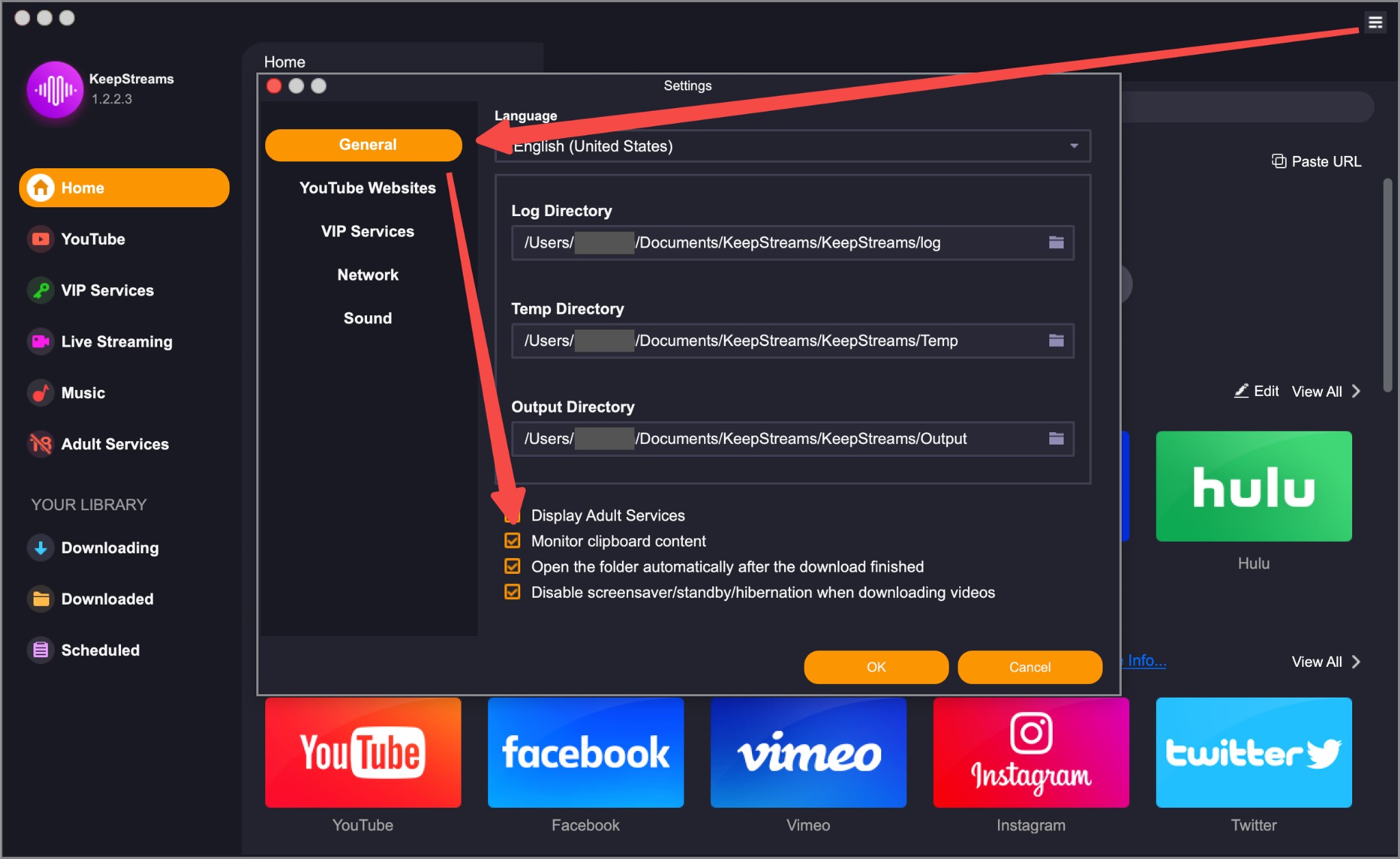Click the chevron beside lower View All
1400x859 pixels.
[1356, 662]
